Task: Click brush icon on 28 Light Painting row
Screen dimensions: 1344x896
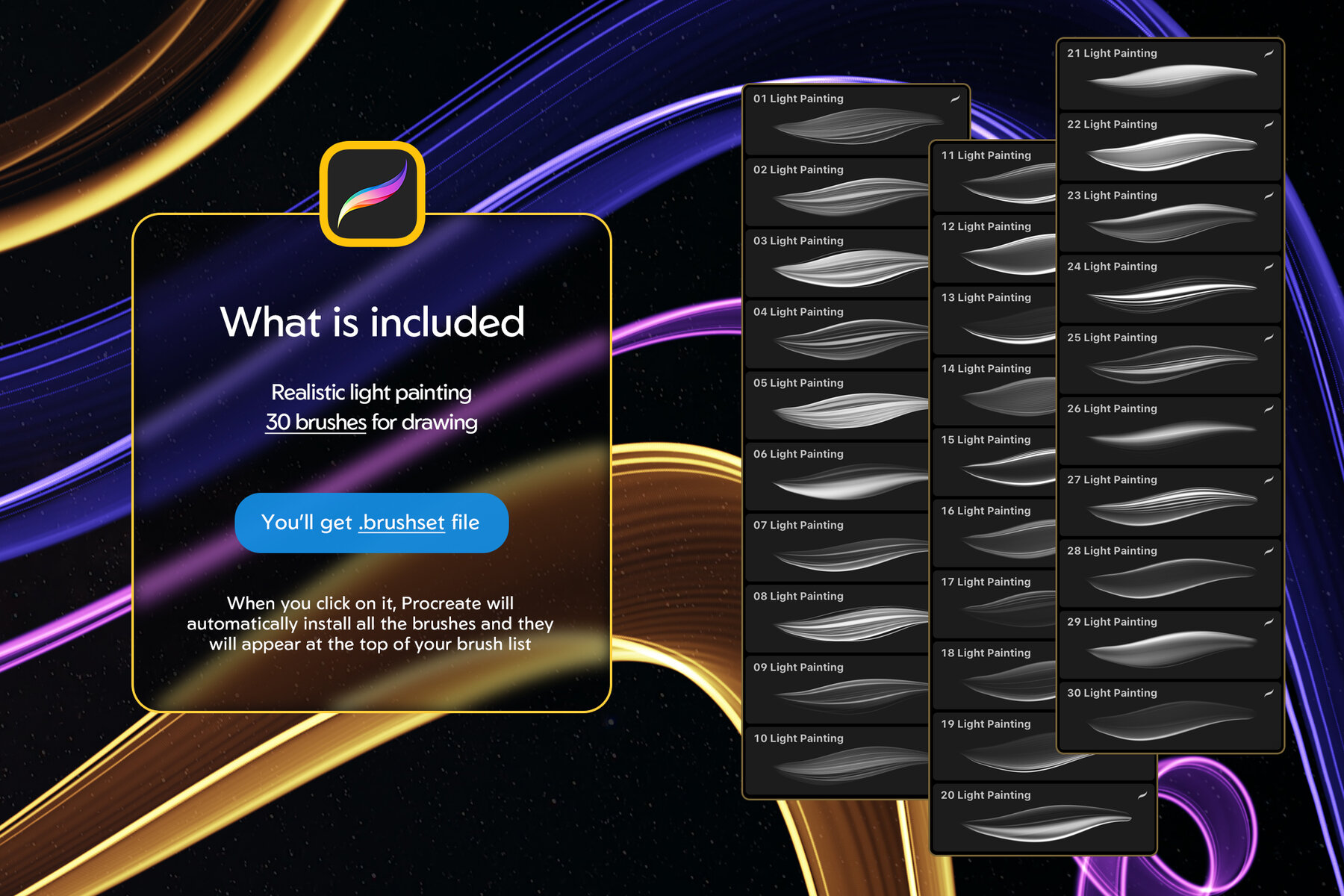Action: click(x=1269, y=550)
